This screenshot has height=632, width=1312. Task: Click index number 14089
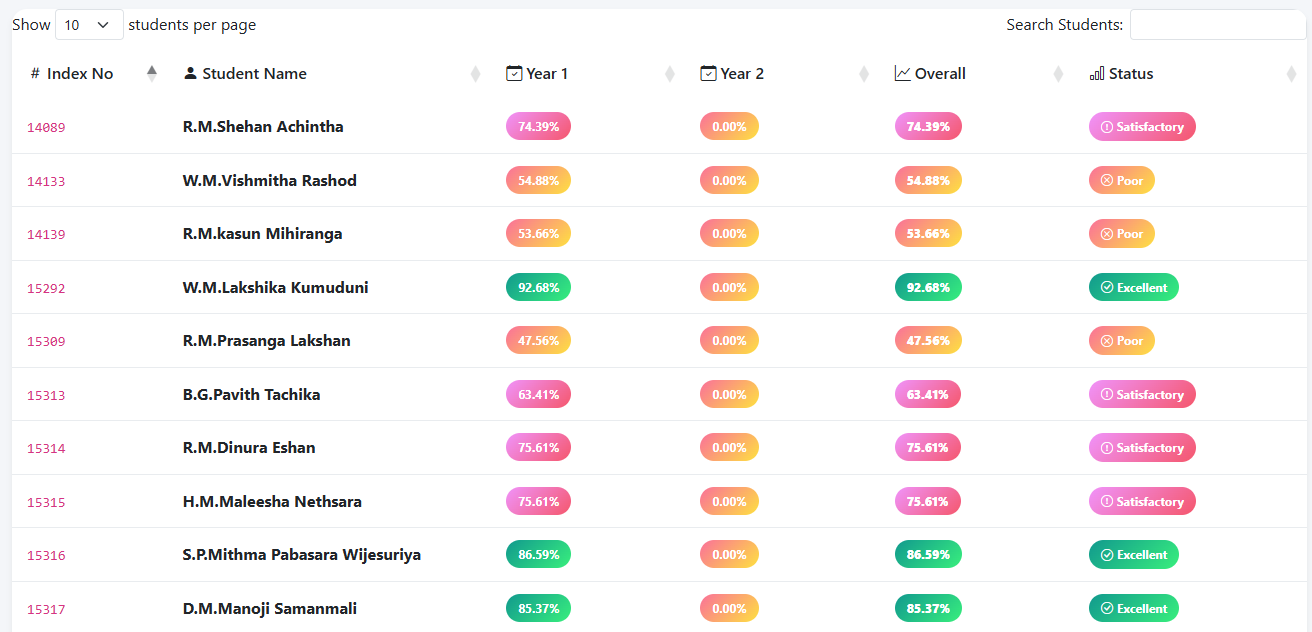tap(46, 127)
